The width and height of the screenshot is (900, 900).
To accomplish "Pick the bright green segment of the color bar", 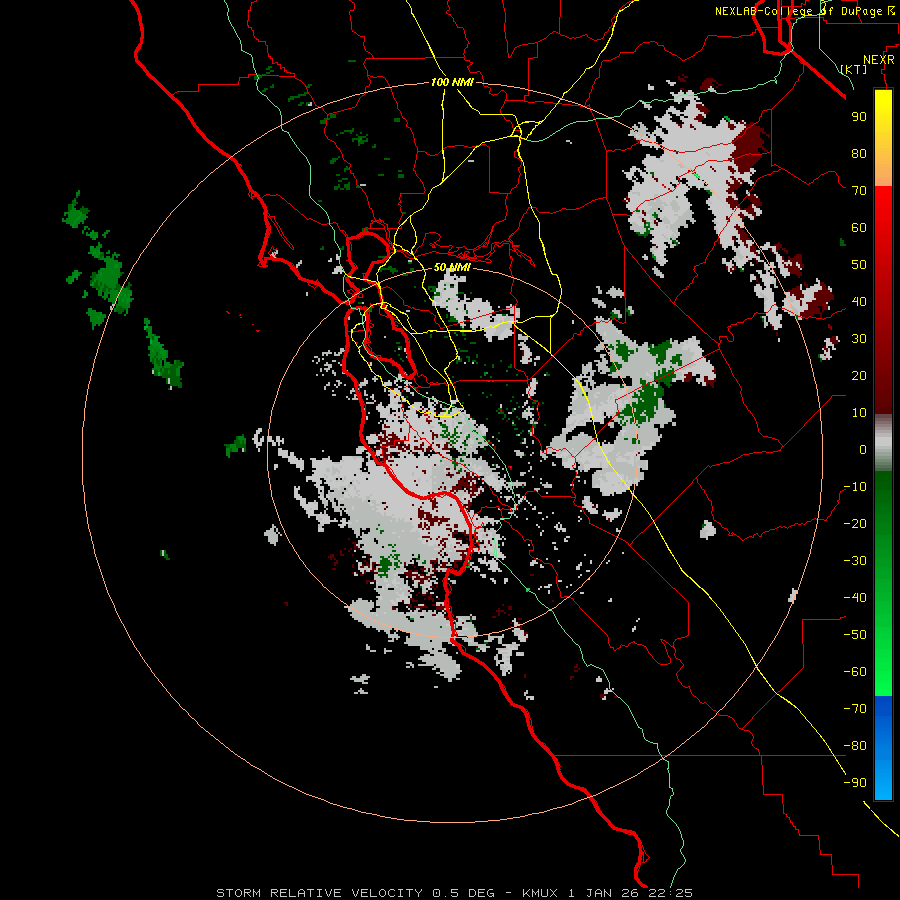I will tap(883, 660).
